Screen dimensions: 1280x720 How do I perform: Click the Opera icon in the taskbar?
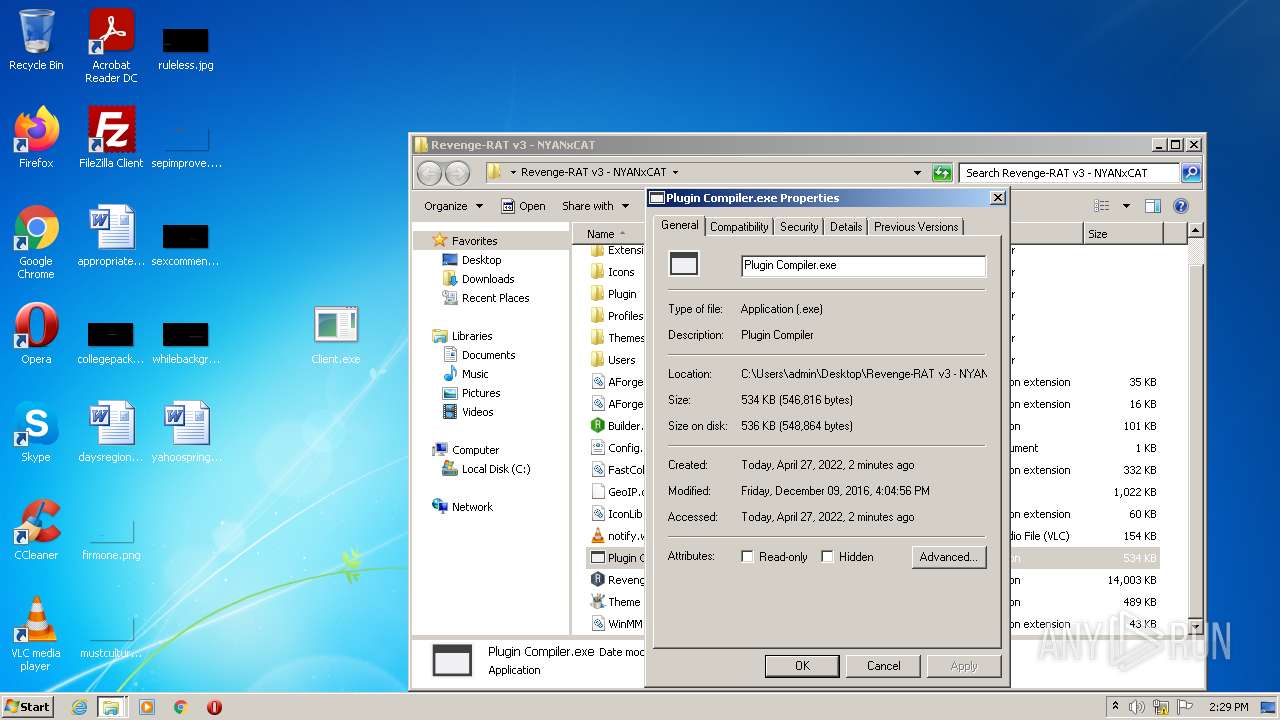(214, 707)
